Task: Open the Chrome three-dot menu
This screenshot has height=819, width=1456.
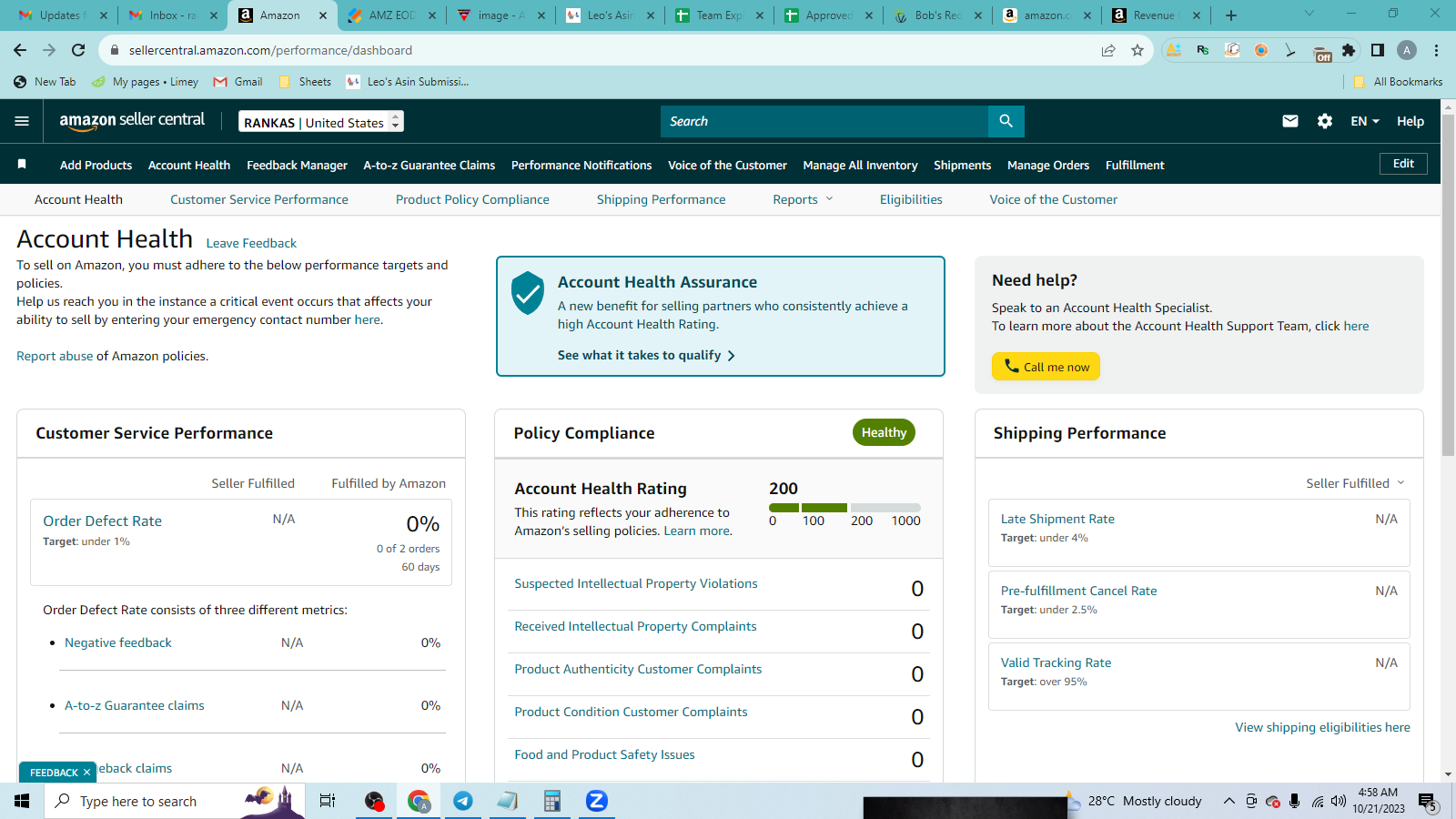Action: tap(1436, 50)
